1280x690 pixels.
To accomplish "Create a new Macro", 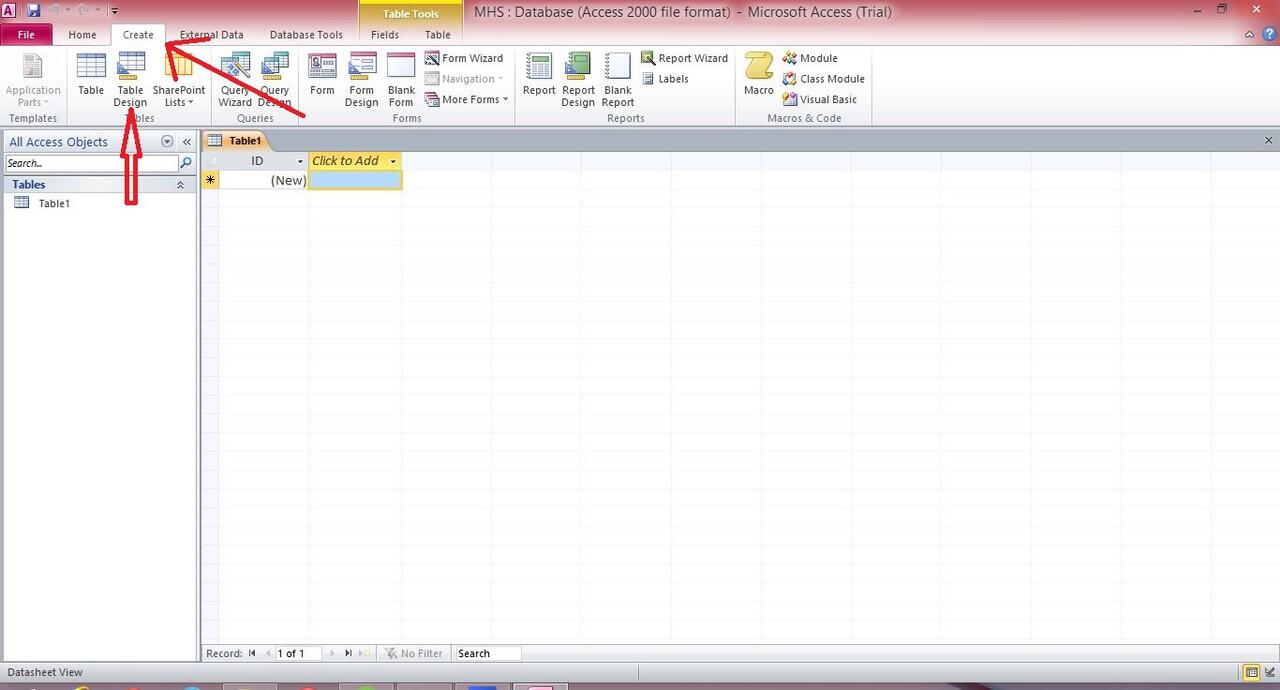I will tap(759, 75).
